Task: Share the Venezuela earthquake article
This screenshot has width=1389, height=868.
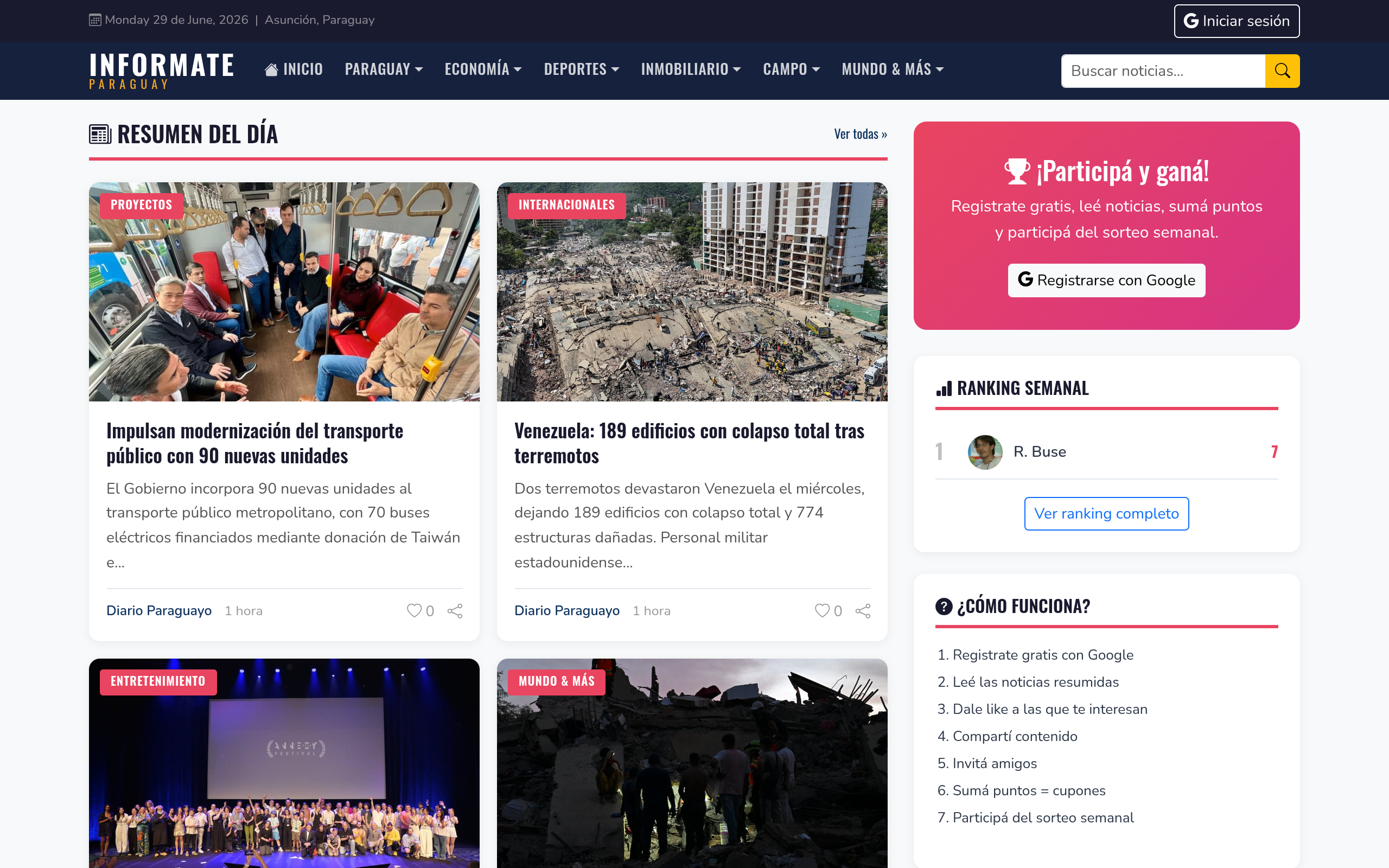Action: [x=863, y=611]
